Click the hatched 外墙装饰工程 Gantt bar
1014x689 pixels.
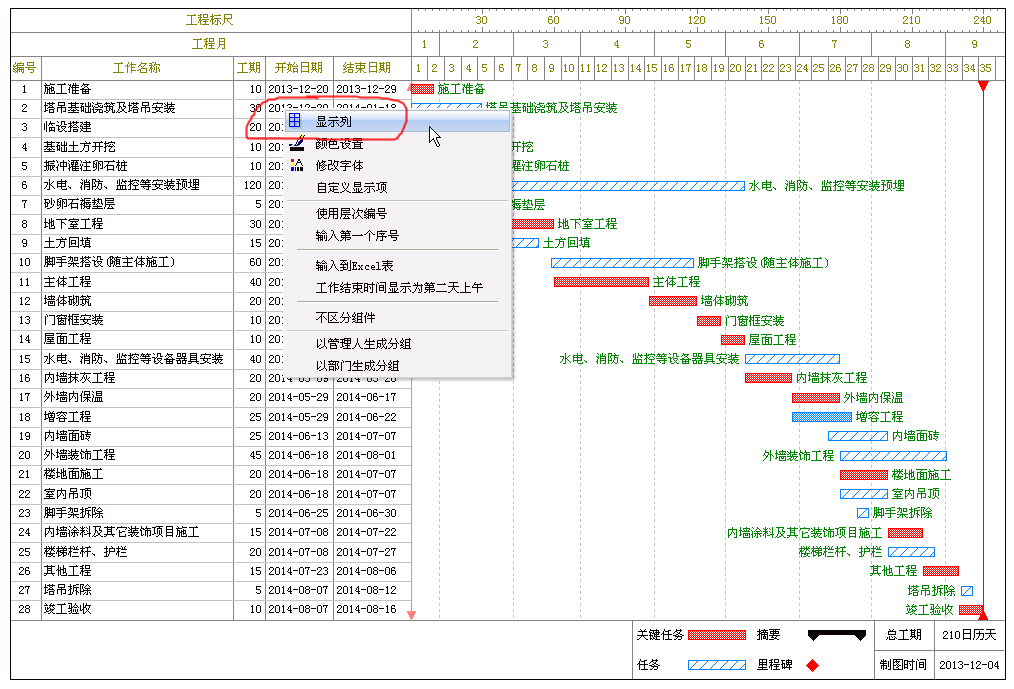(x=893, y=455)
